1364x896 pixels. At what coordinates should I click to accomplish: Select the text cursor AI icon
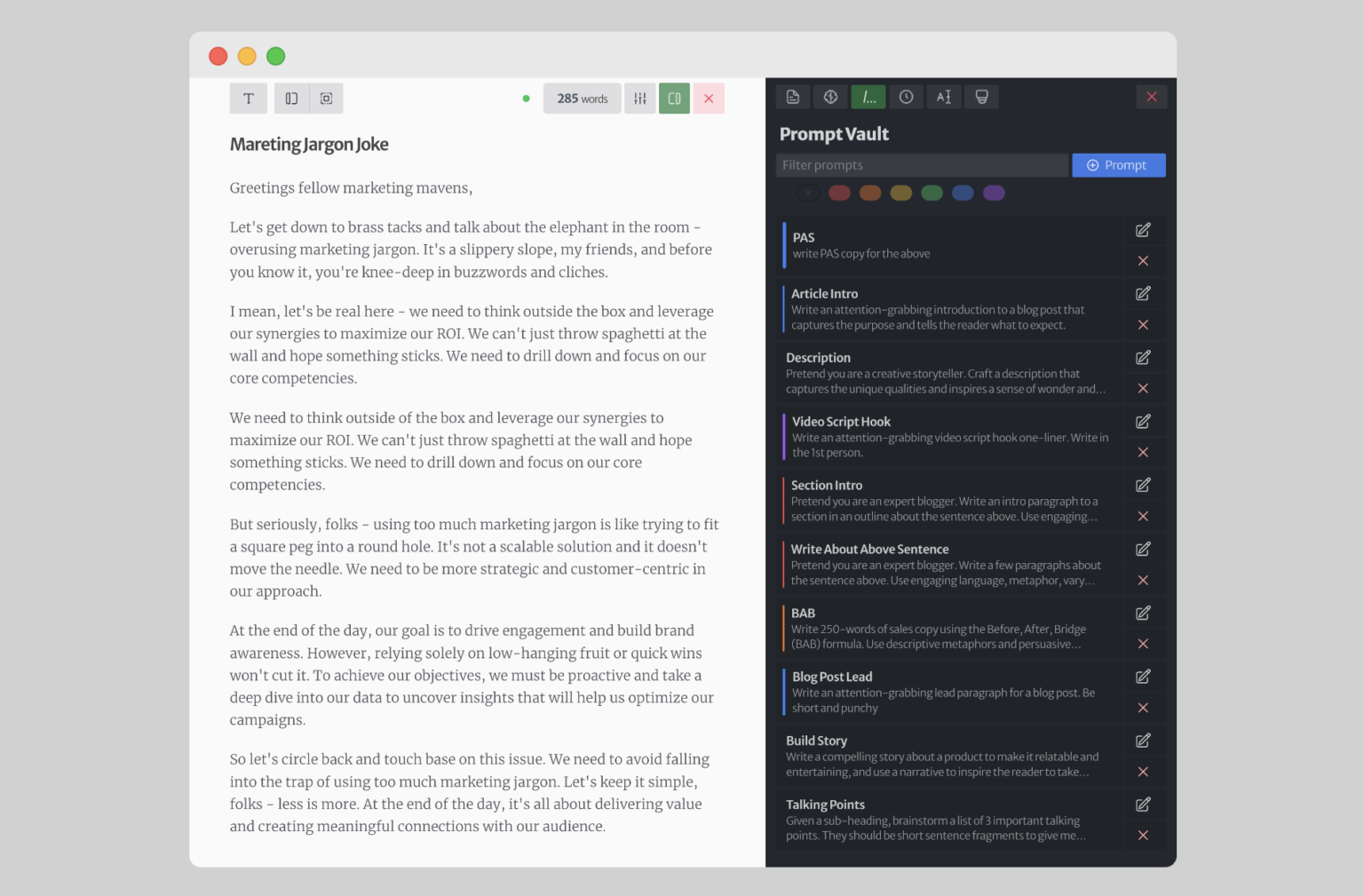(943, 97)
